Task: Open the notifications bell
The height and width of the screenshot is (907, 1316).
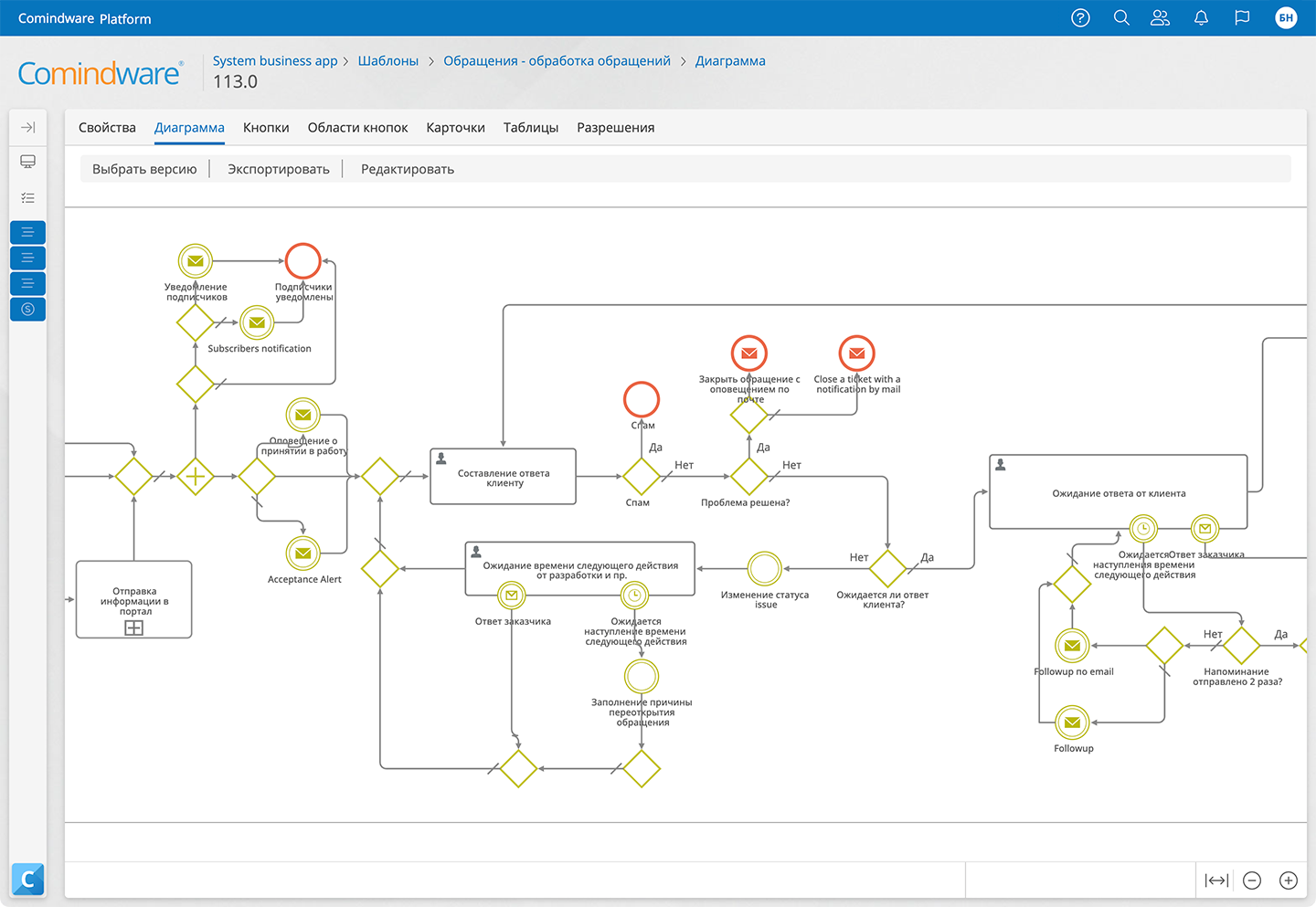Action: click(1201, 18)
